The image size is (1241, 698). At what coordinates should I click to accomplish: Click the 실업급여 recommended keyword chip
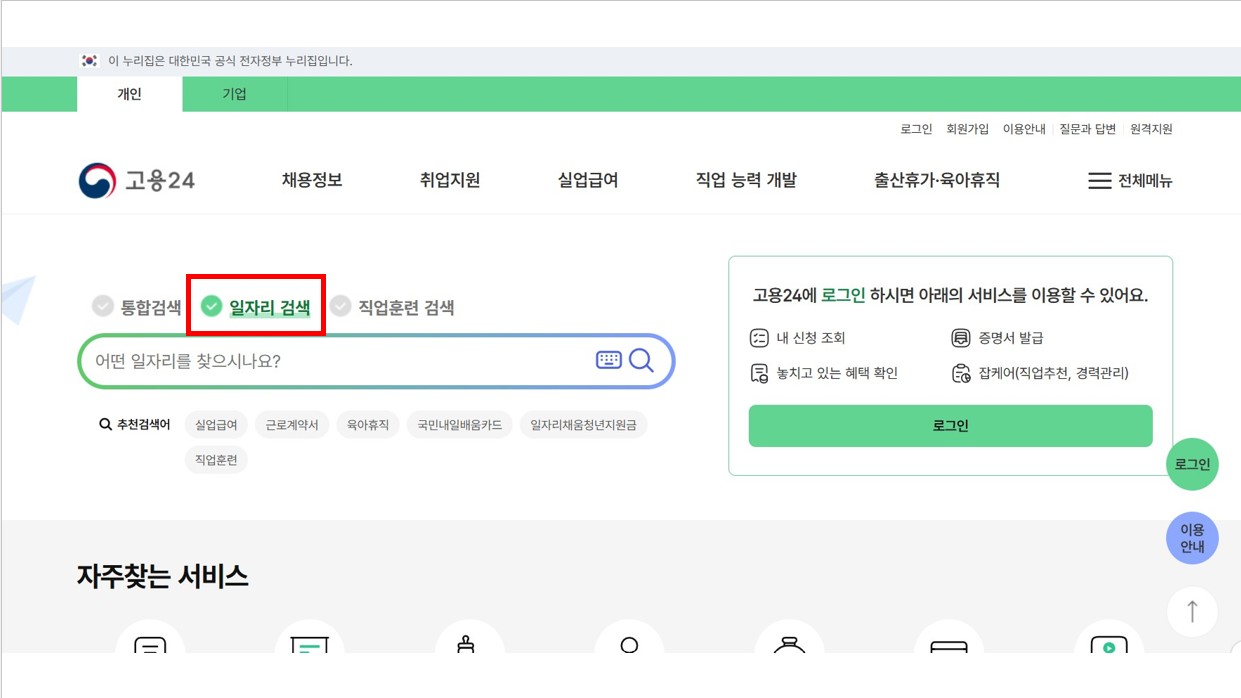click(x=216, y=425)
